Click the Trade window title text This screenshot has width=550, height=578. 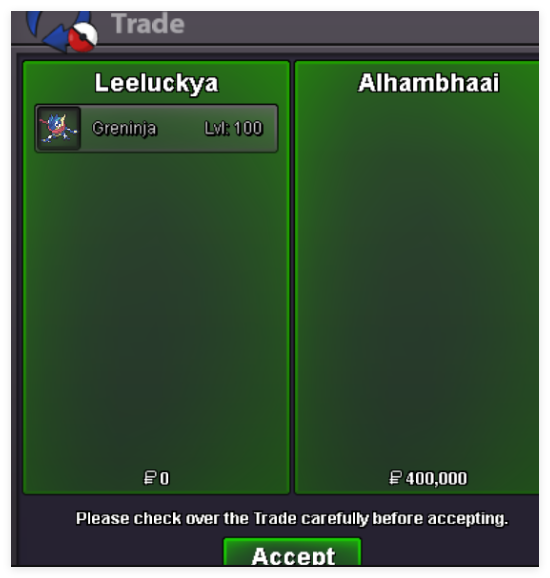148,24
